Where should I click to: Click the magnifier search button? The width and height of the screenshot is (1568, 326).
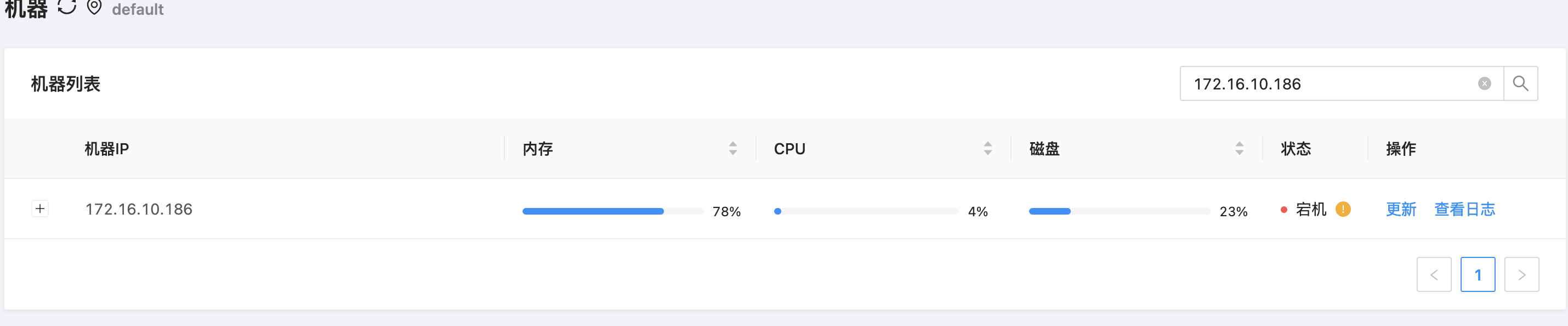(1520, 83)
